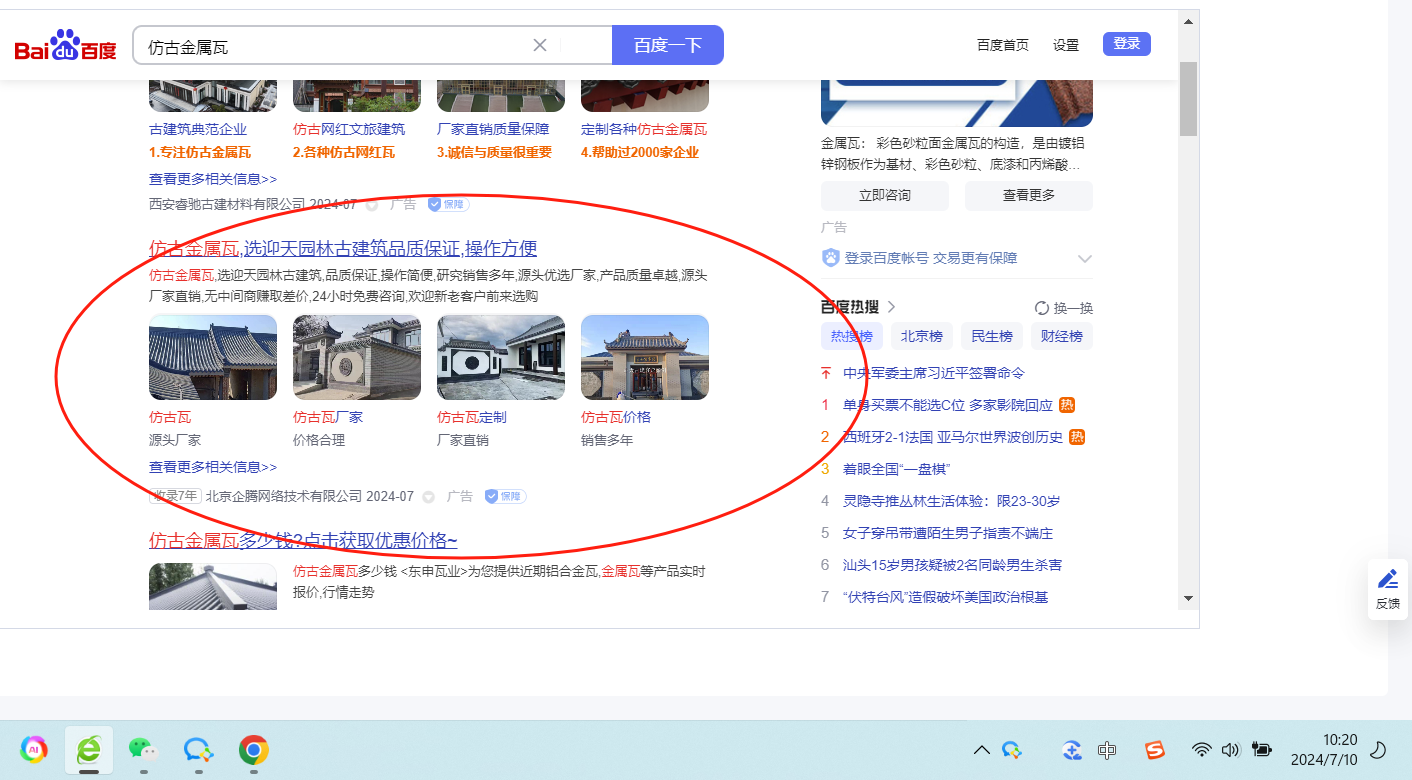This screenshot has height=780, width=1412.
Task: Click the 收录7年 tag
Action: [x=175, y=496]
